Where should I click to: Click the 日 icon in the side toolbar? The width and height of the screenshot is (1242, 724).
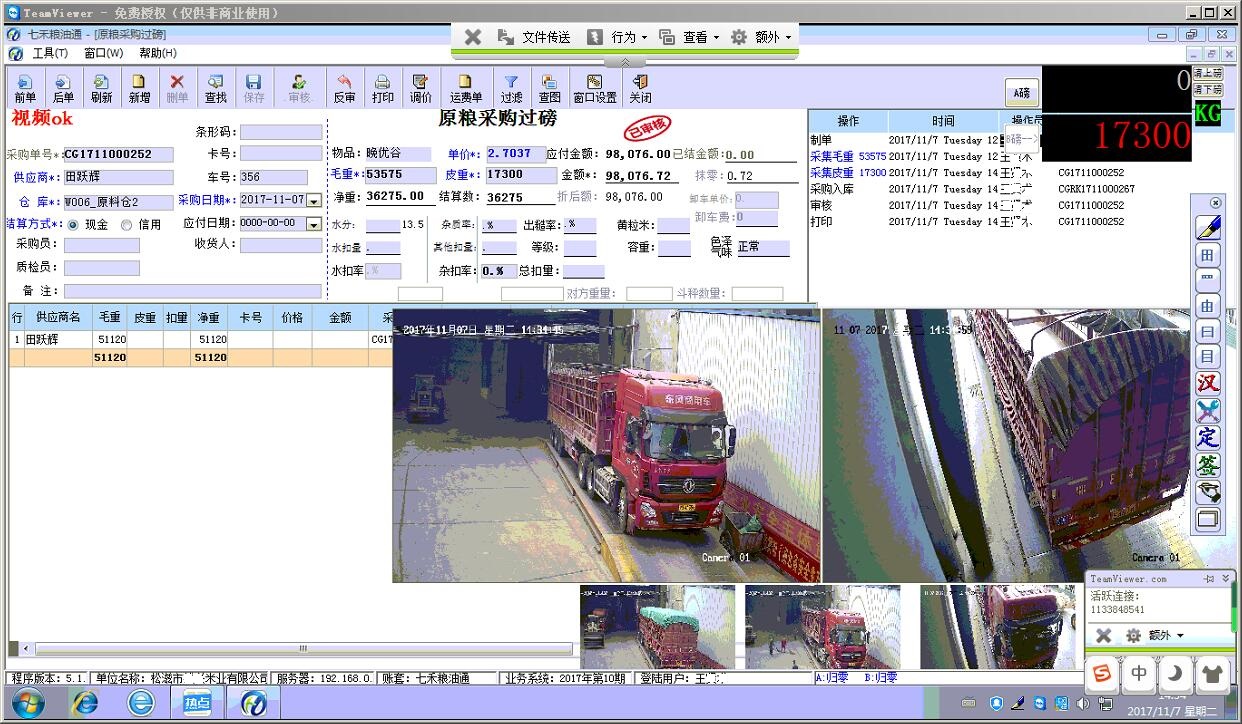1208,331
